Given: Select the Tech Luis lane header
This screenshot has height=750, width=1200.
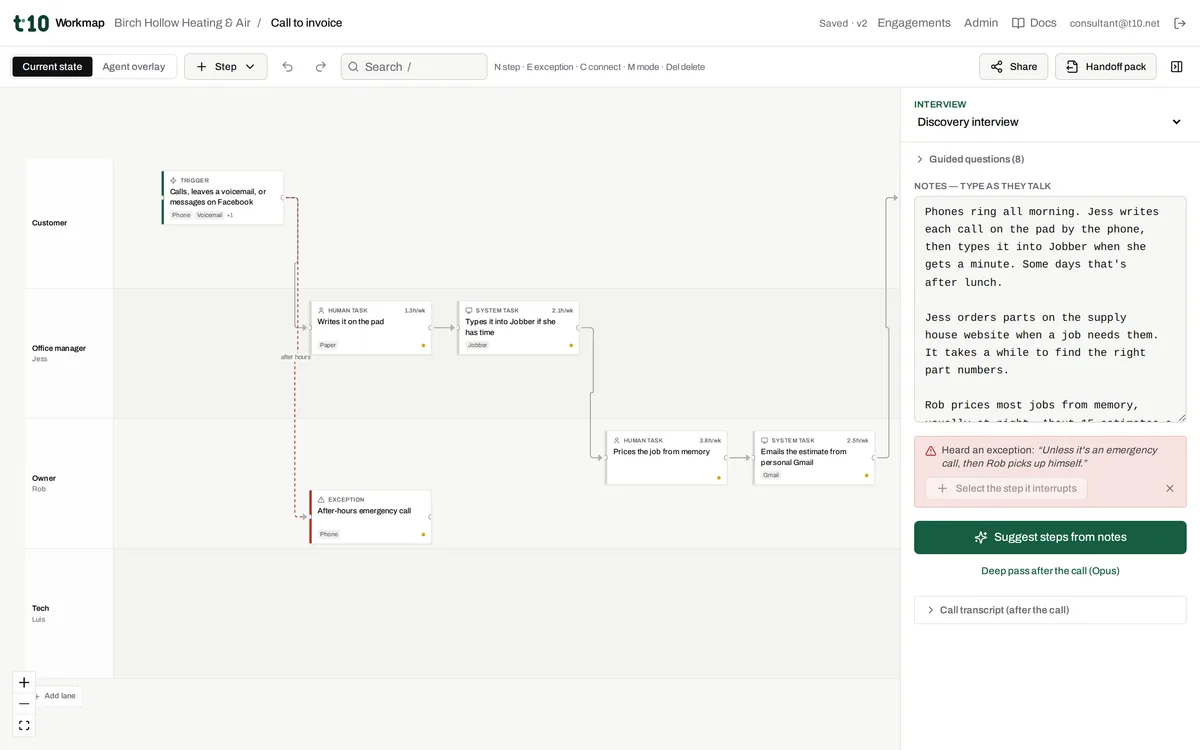Looking at the screenshot, I should click(69, 613).
